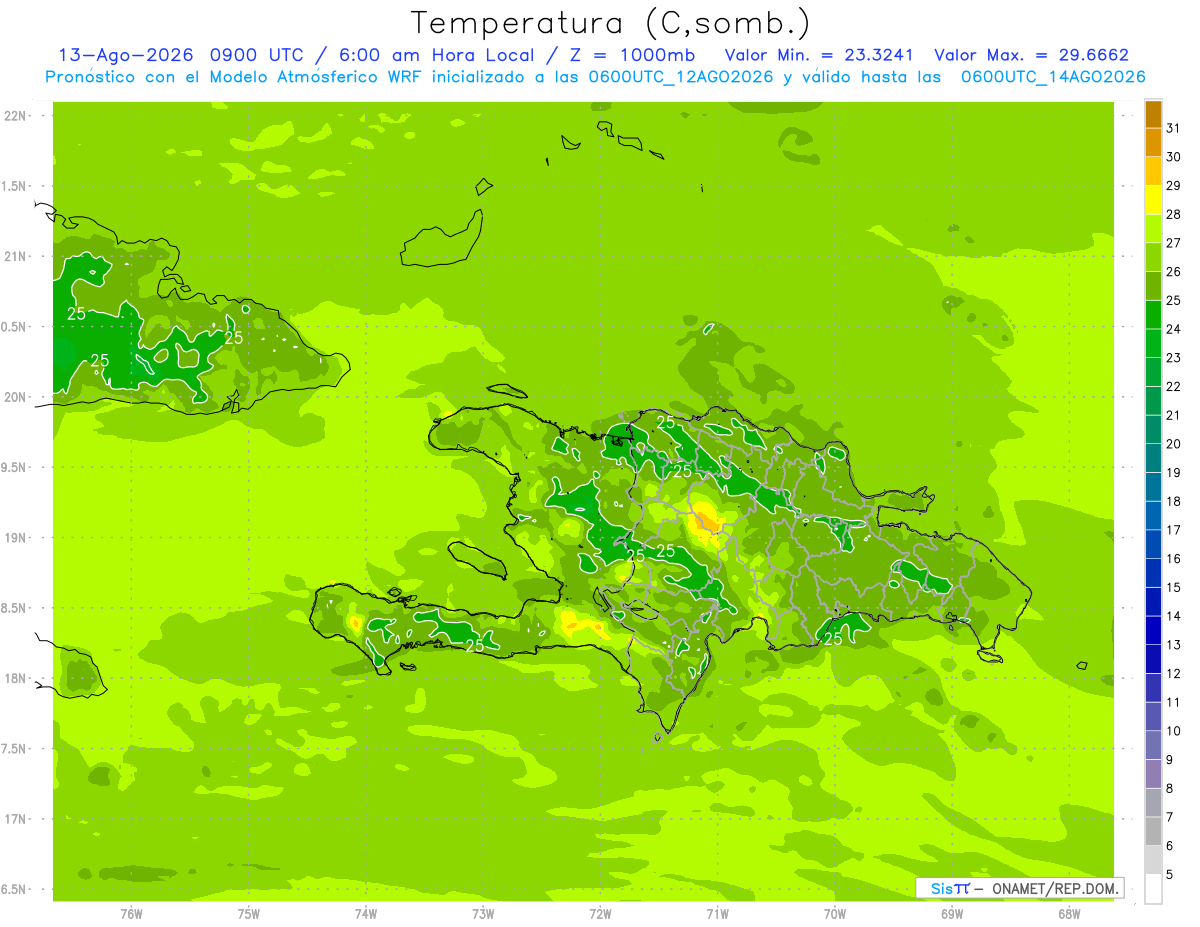Click the 20N latitude label
Image resolution: width=1200 pixels, height=927 pixels.
click(15, 397)
